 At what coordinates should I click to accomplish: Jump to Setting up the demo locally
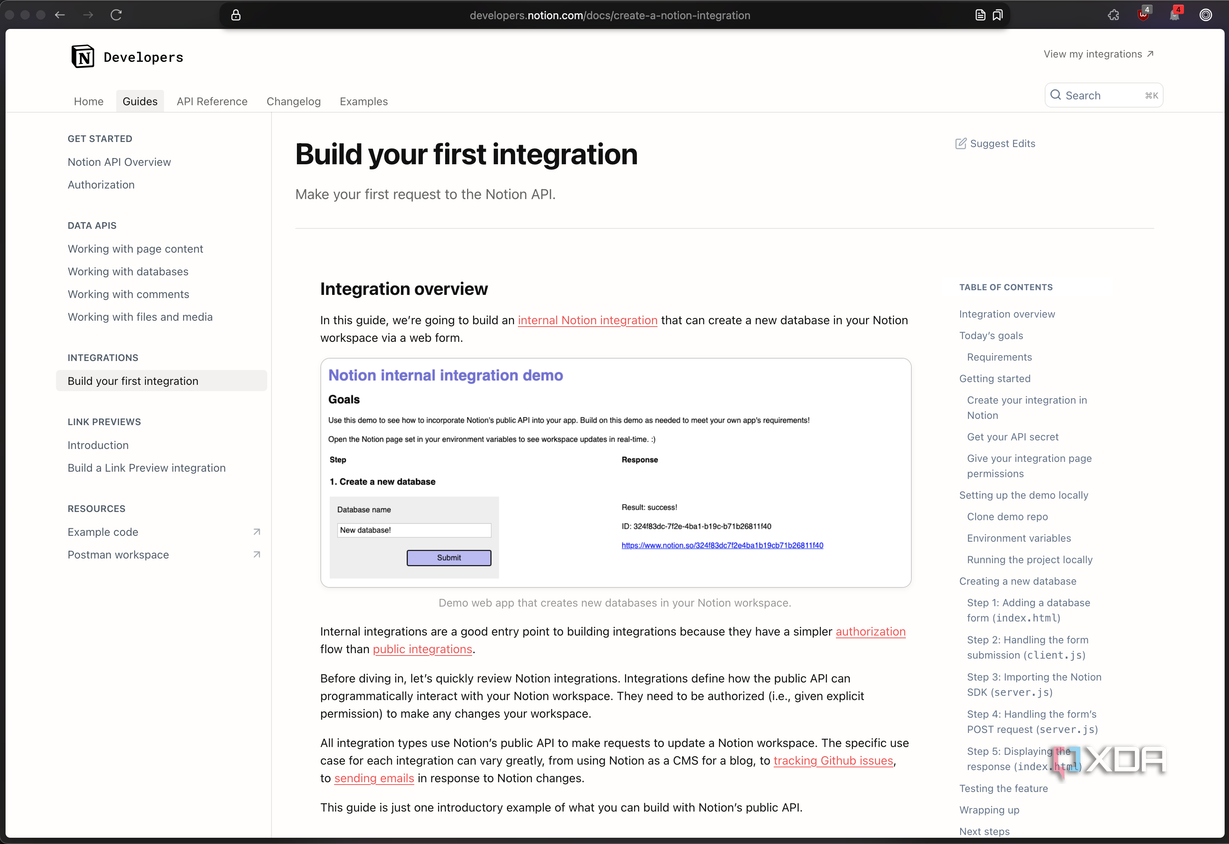coord(1024,496)
